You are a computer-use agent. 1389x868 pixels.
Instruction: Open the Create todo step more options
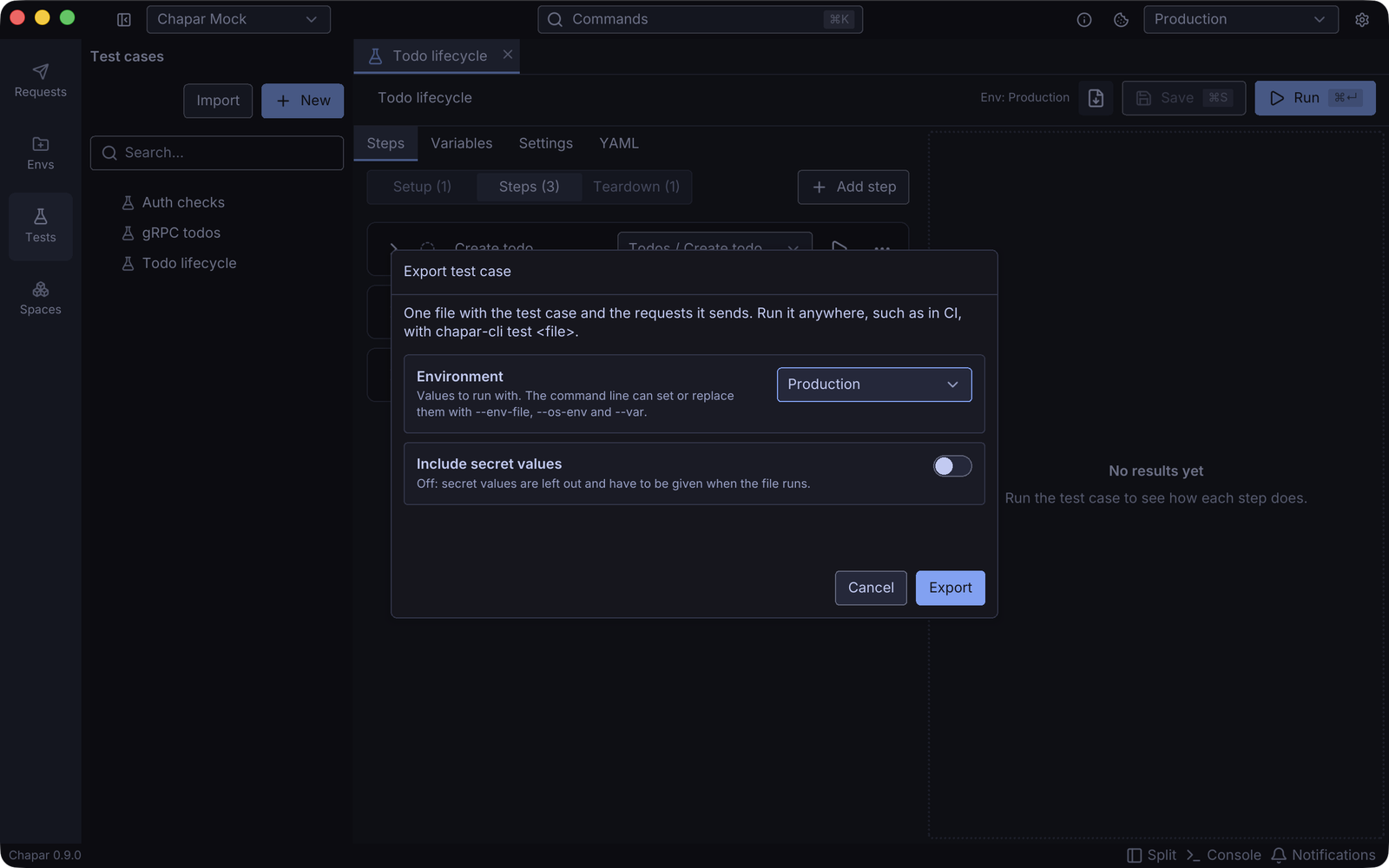(x=882, y=247)
